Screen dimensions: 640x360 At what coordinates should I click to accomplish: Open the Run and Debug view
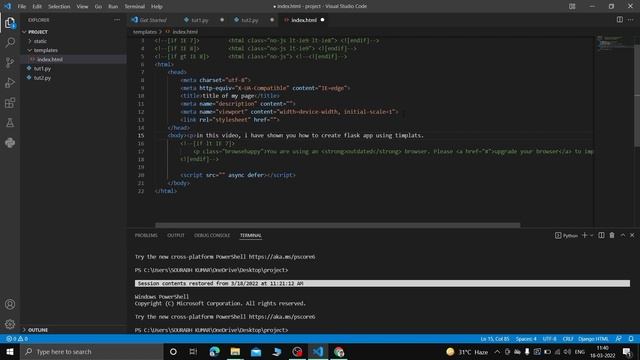[x=10, y=82]
